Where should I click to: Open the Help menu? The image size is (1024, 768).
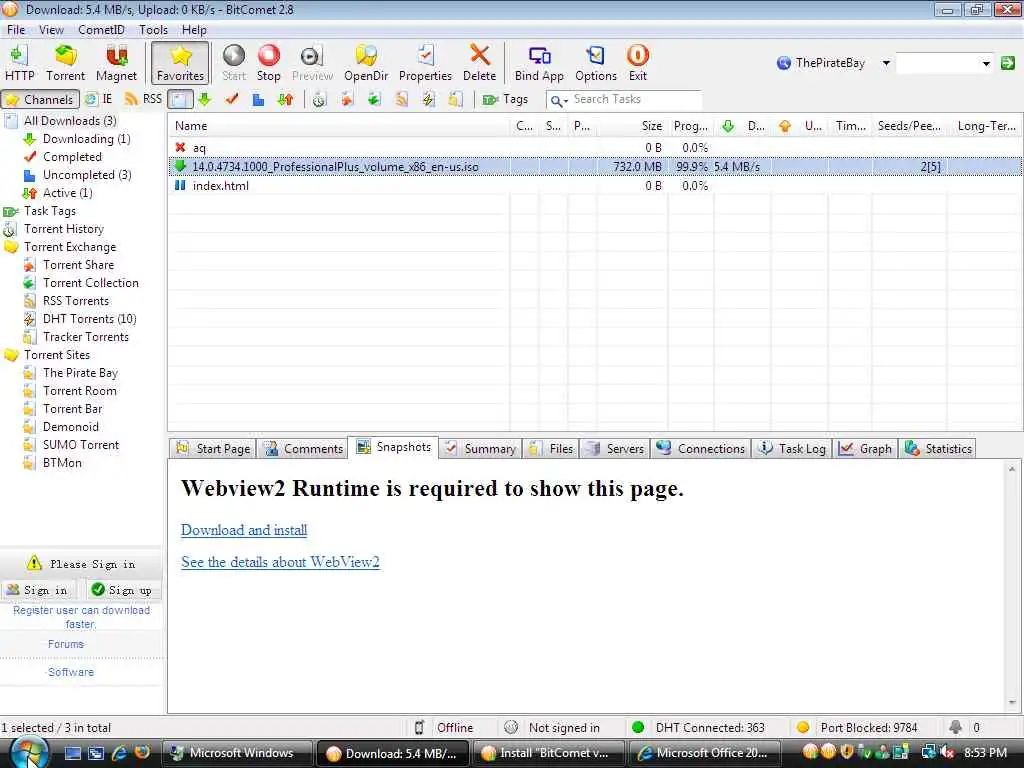pos(194,29)
